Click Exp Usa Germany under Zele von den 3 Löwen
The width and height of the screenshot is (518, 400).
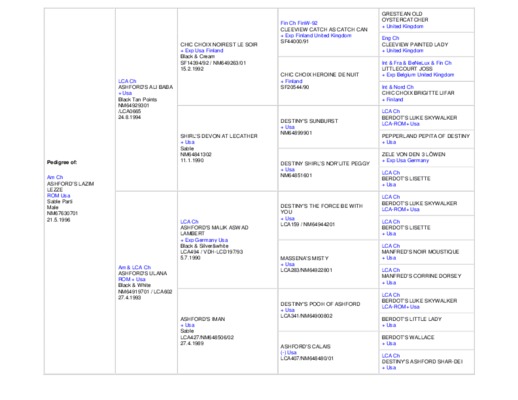point(405,160)
